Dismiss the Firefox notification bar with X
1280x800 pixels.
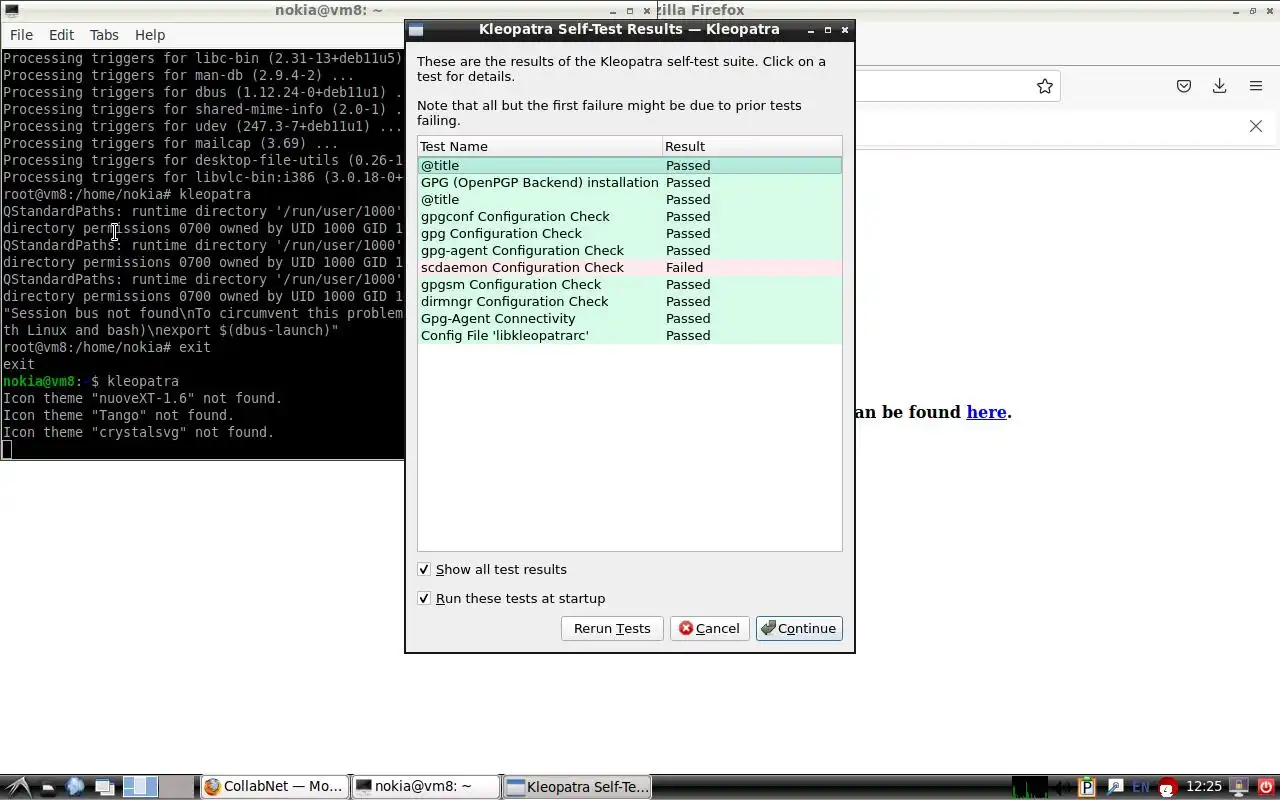click(1256, 126)
